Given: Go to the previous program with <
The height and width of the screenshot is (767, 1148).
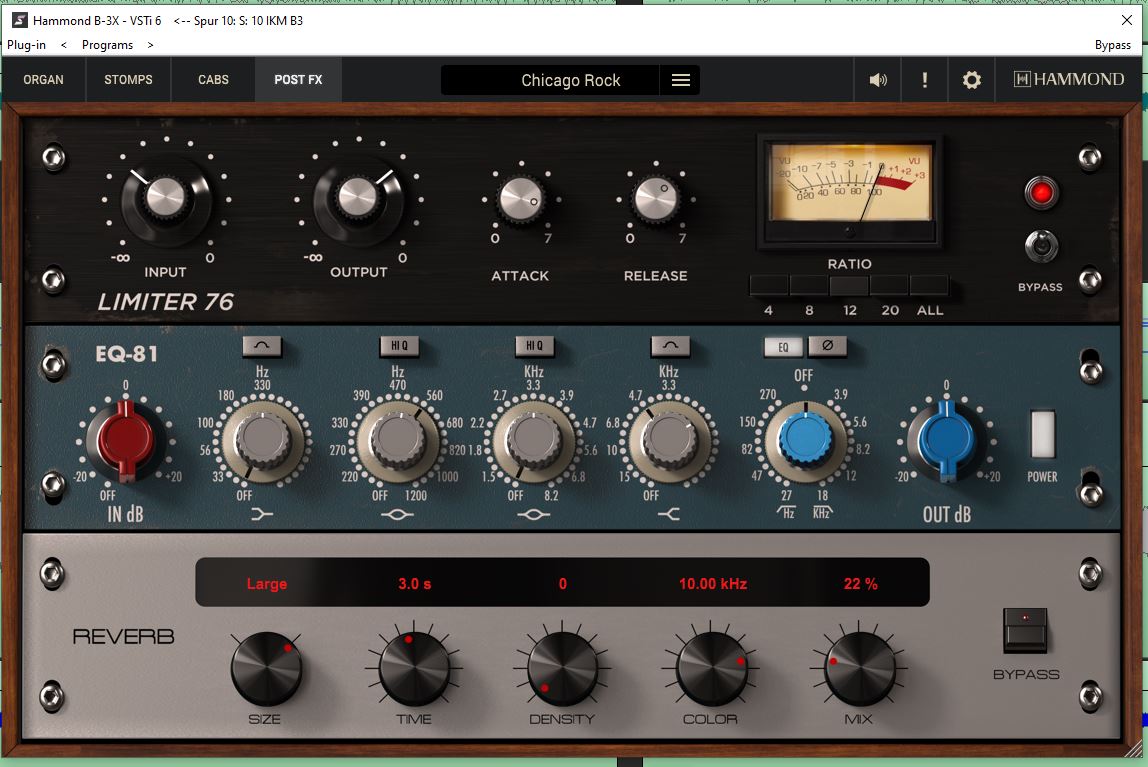Looking at the screenshot, I should (x=64, y=45).
